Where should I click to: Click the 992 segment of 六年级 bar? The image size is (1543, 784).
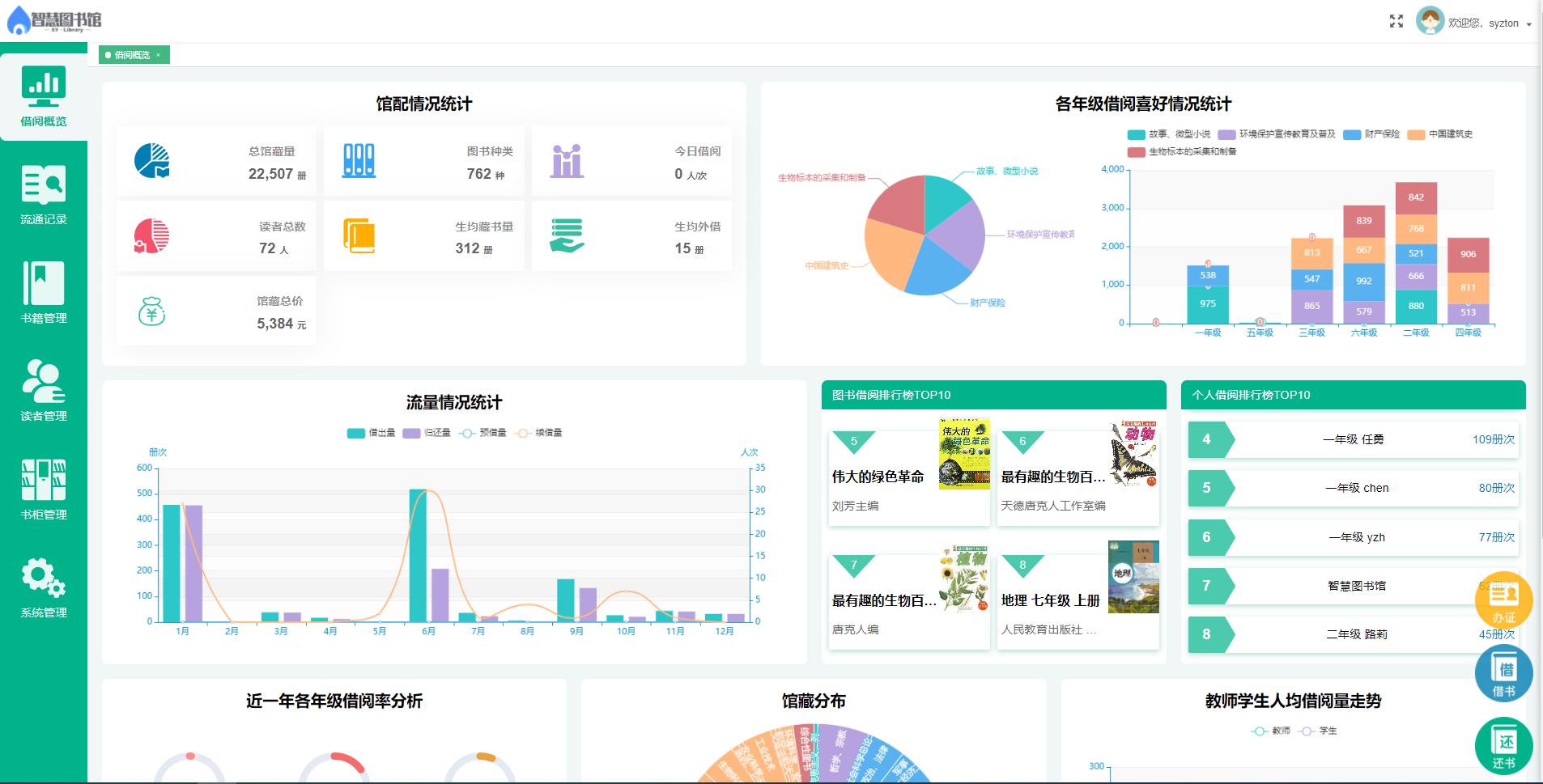coord(1364,282)
